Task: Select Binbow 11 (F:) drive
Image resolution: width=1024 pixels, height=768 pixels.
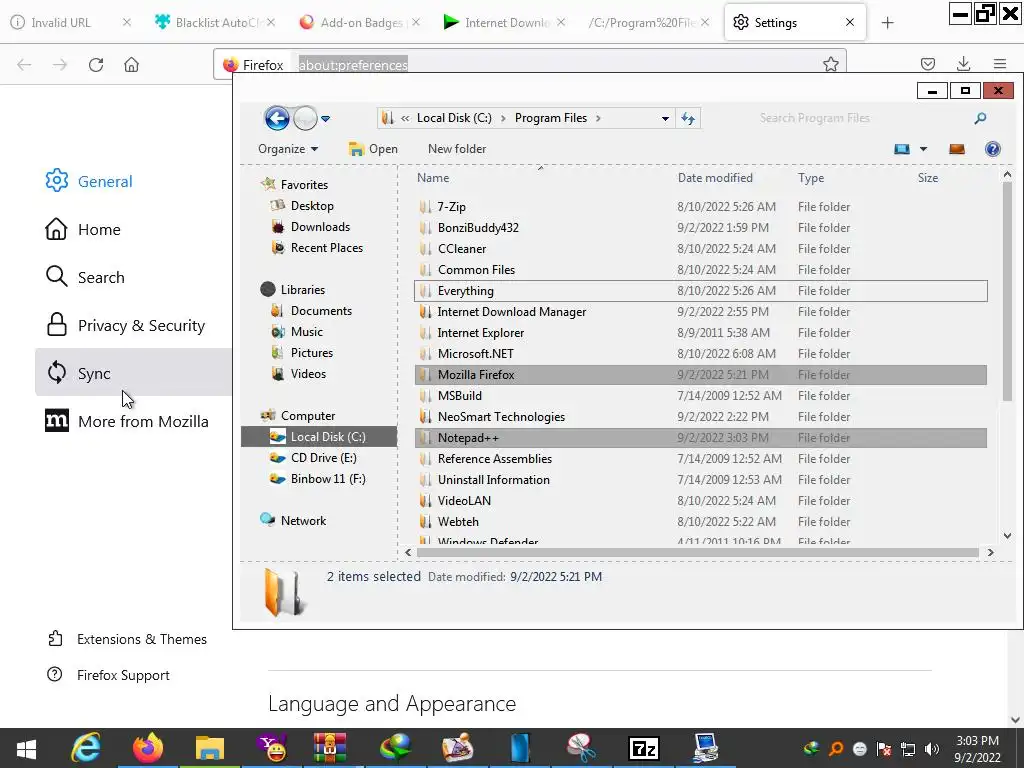Action: click(319, 479)
